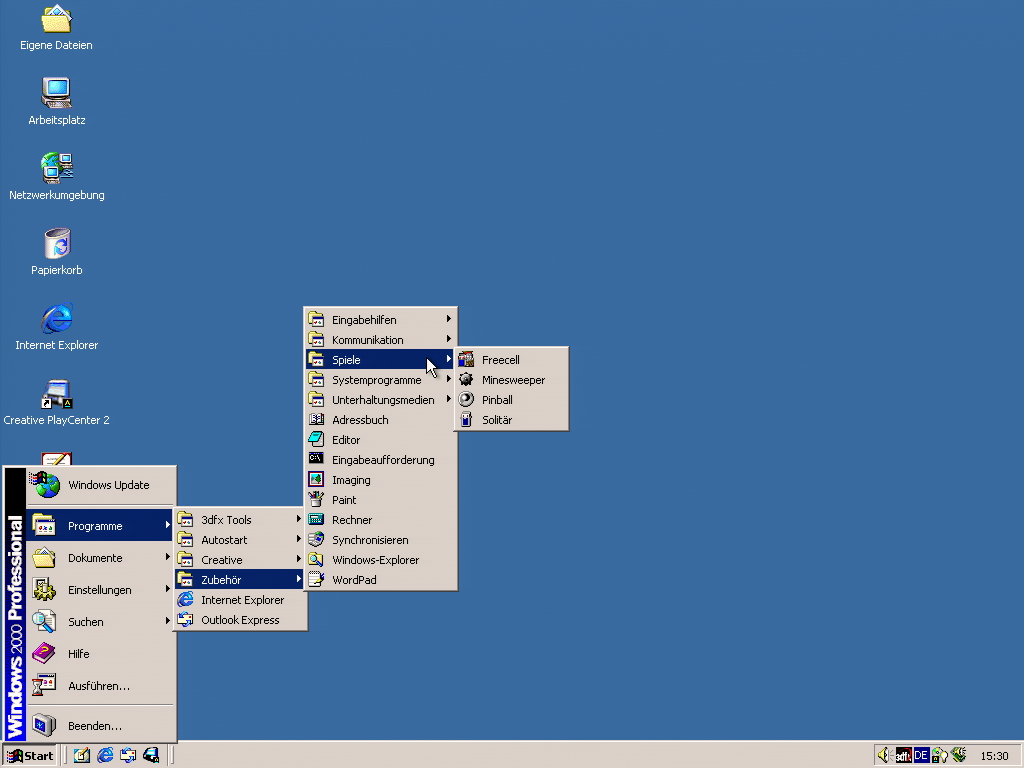
Task: Open Eigene Dateien desktop icon
Action: [x=56, y=27]
